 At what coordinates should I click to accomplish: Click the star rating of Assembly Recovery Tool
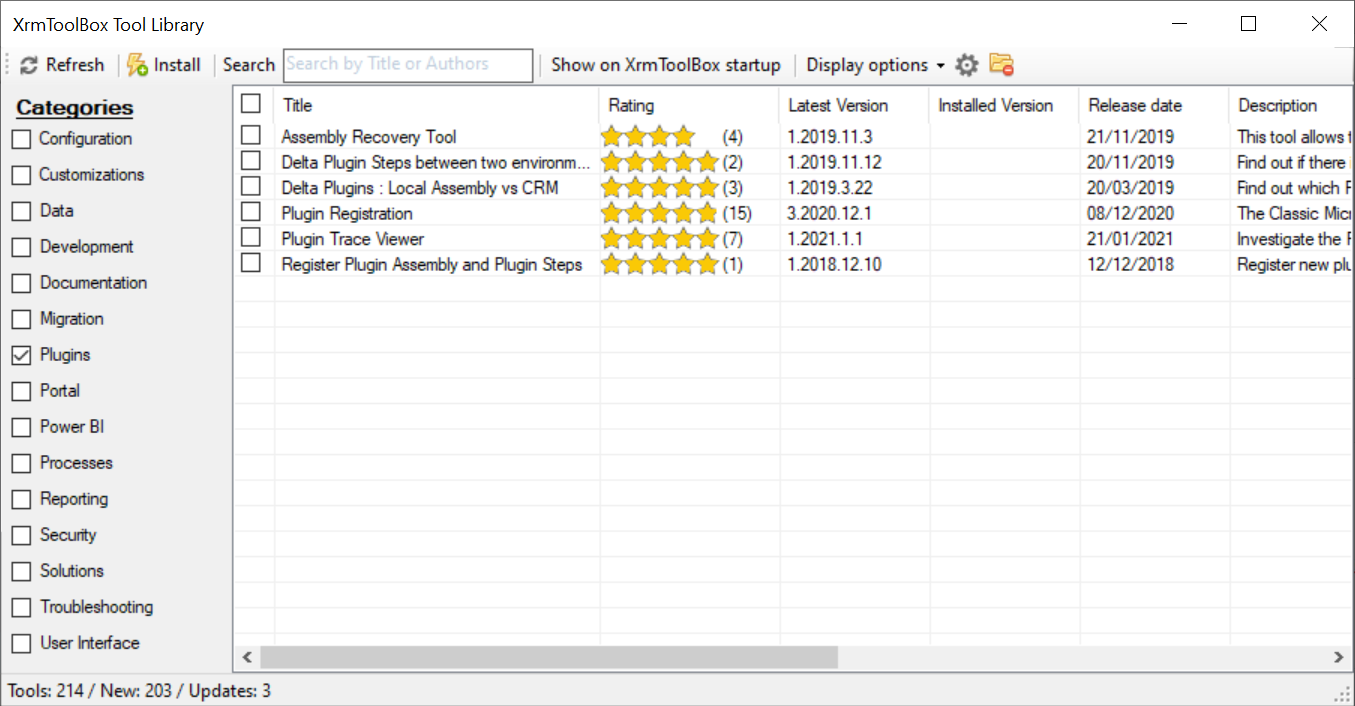[648, 137]
